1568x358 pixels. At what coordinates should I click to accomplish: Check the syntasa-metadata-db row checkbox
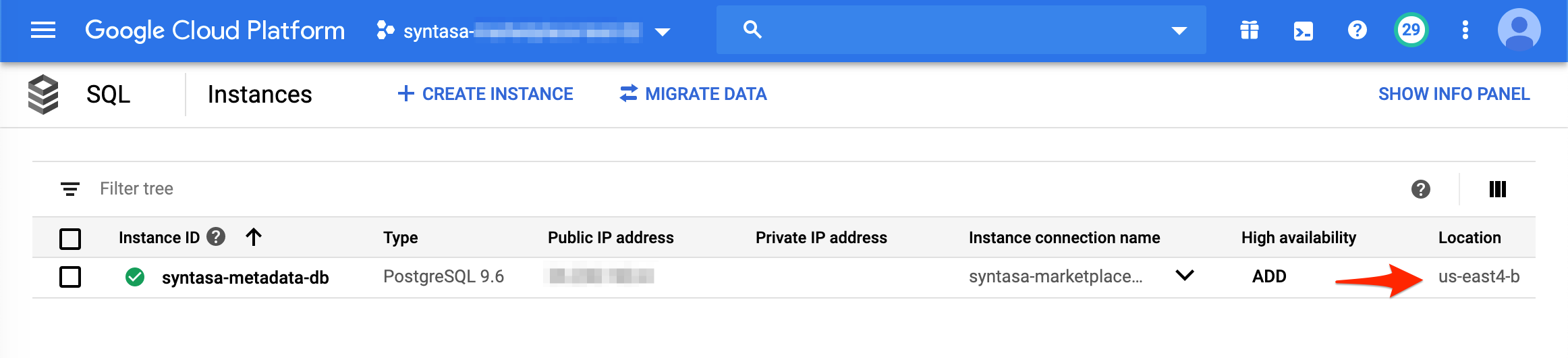(x=70, y=277)
